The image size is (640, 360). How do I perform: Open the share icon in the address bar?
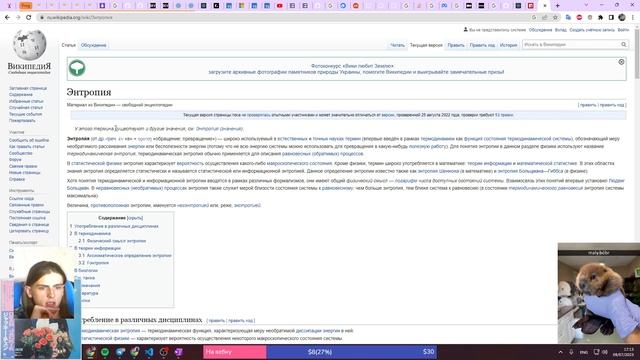pos(544,18)
